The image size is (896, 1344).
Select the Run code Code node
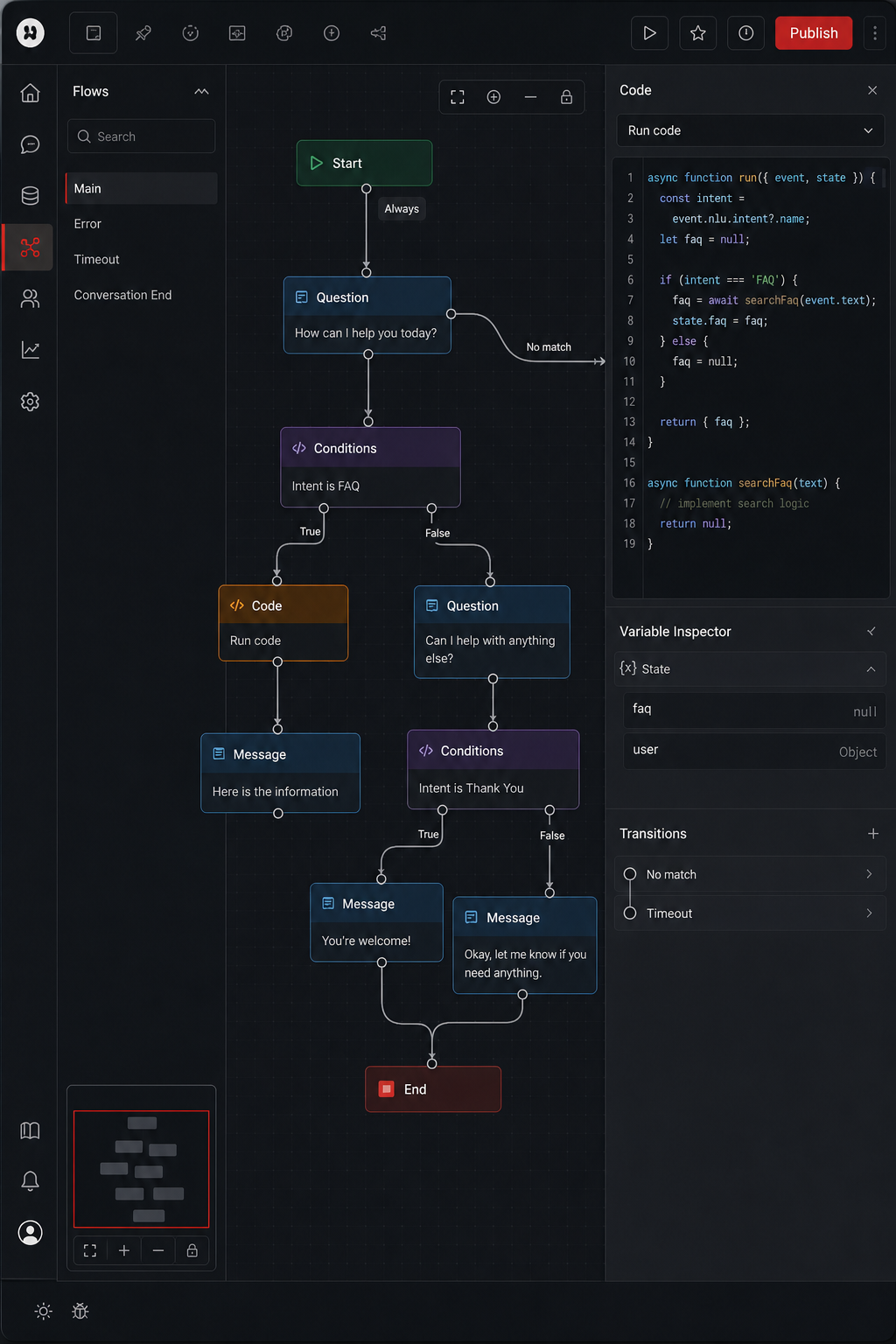(283, 623)
